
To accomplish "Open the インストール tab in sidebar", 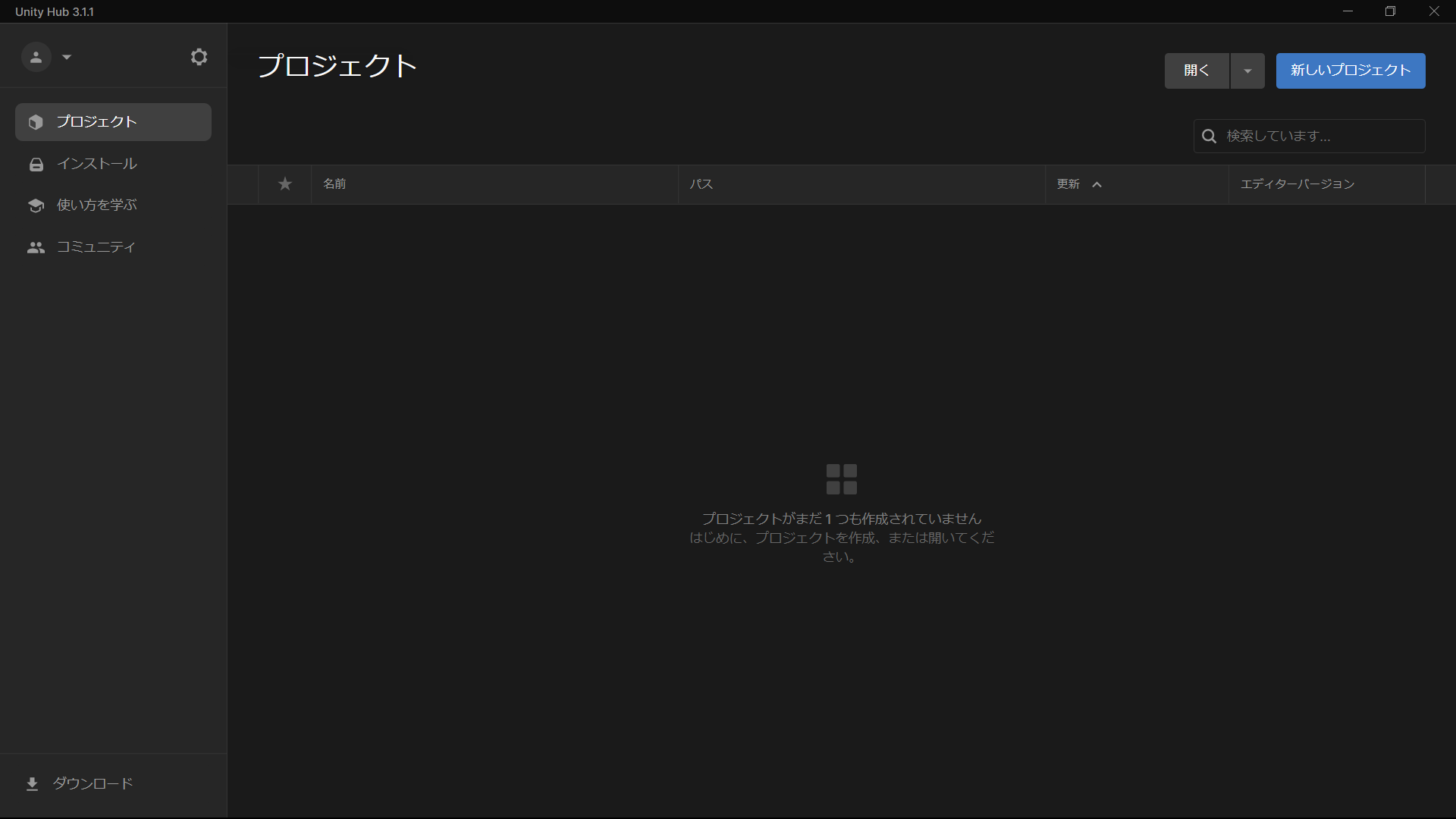I will [97, 164].
